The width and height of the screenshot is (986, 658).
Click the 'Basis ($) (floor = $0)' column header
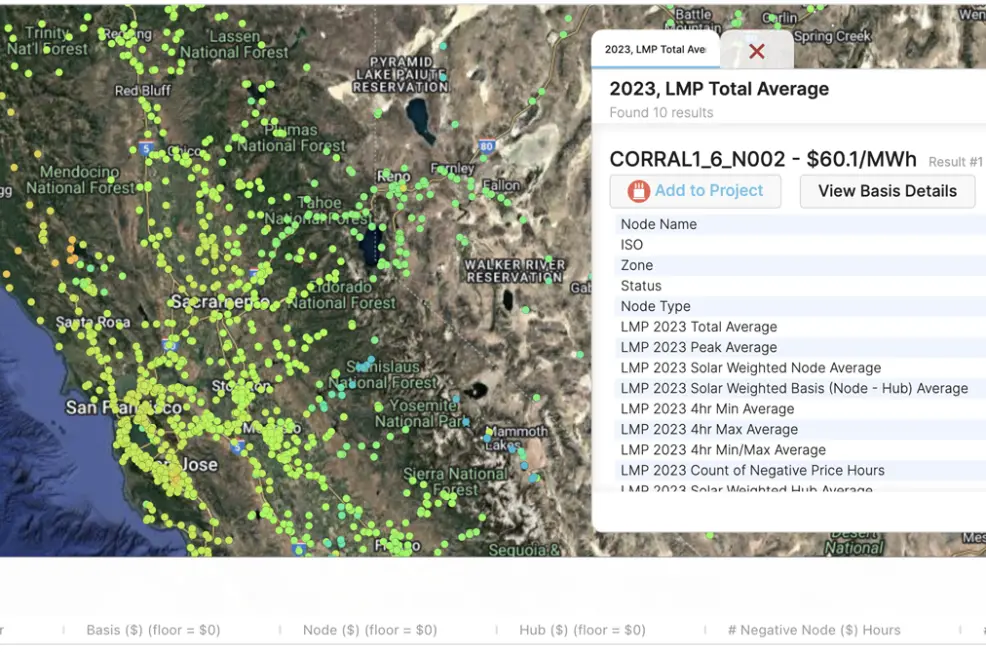coord(153,630)
